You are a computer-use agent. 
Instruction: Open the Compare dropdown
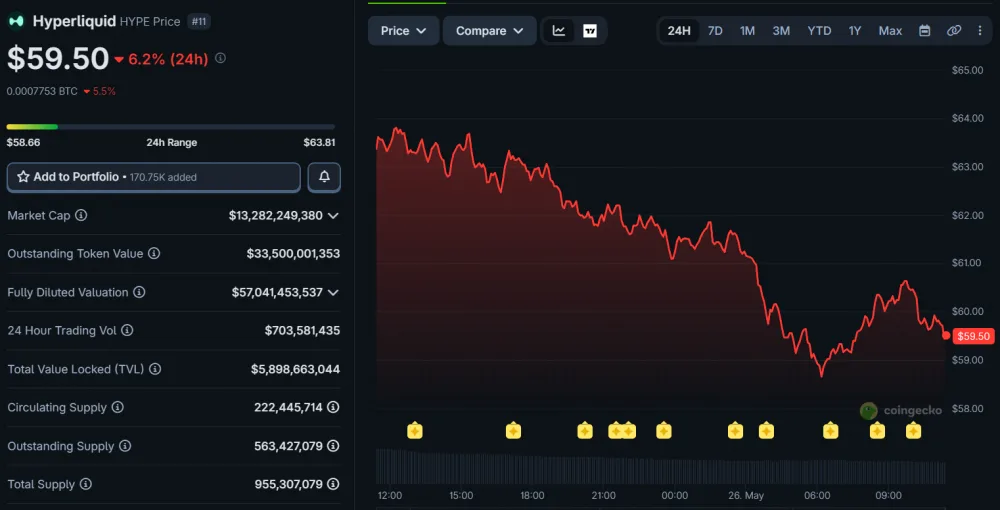pyautogui.click(x=490, y=31)
